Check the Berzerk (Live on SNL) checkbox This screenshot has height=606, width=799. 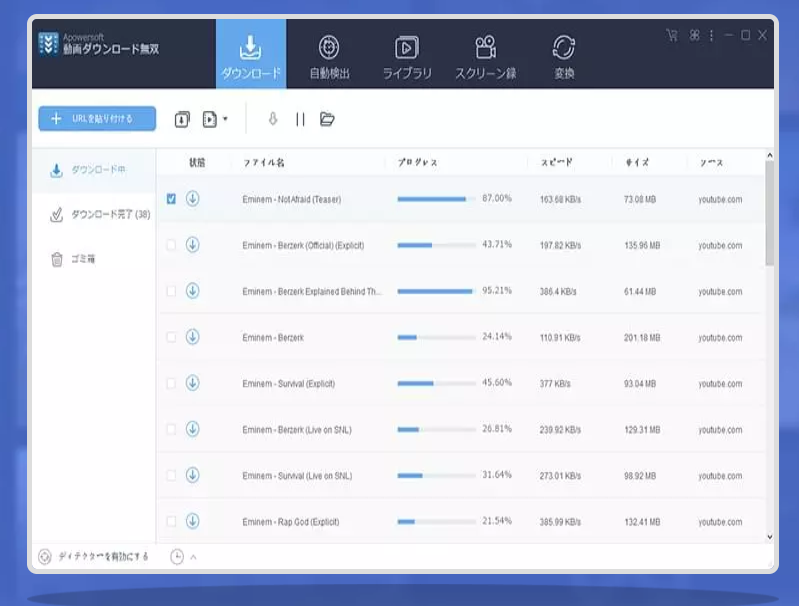coord(171,429)
